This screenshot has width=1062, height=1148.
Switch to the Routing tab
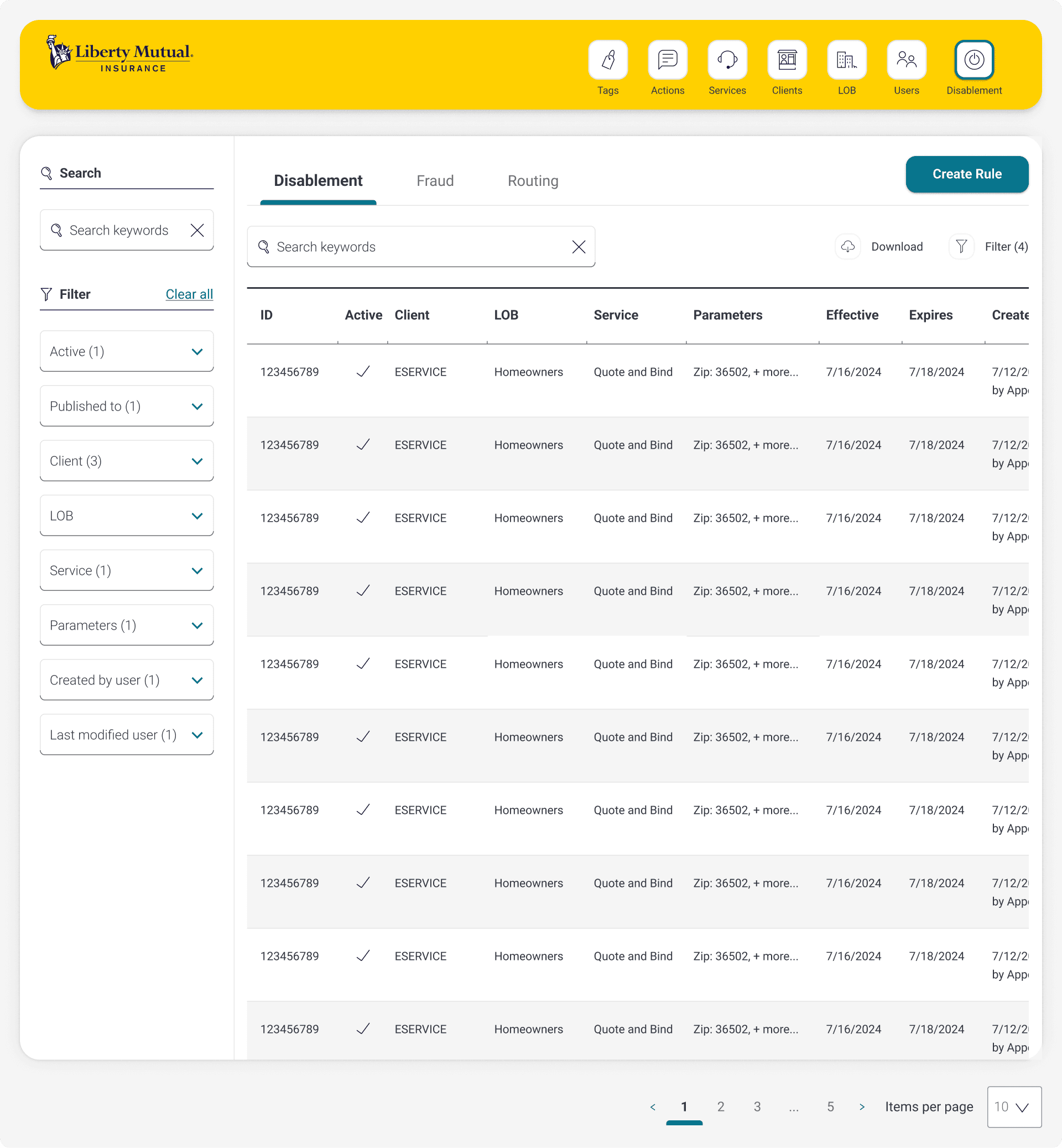533,181
